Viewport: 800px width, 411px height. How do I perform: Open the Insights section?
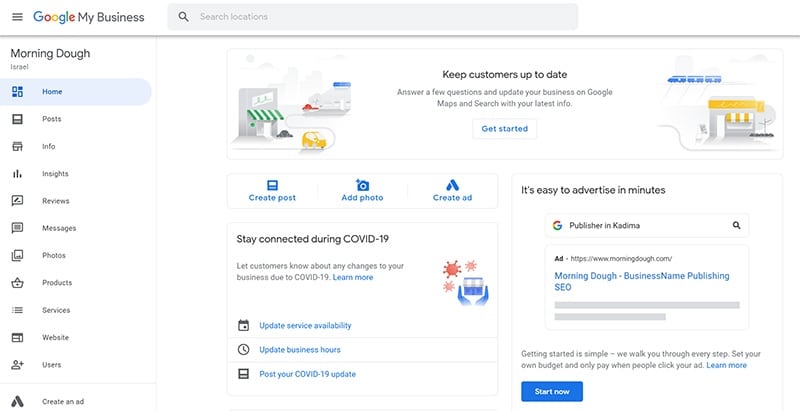pyautogui.click(x=55, y=174)
